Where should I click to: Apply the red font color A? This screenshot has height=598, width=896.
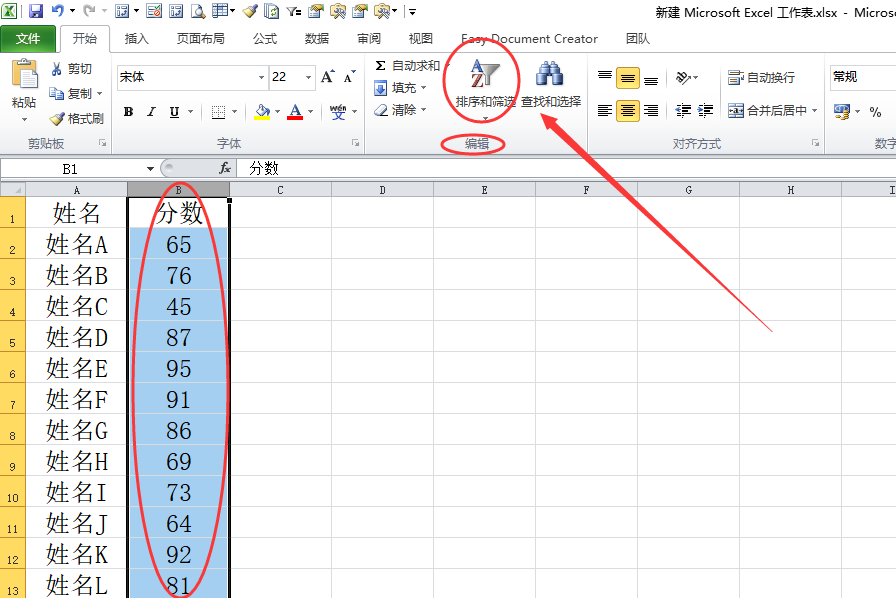(295, 111)
